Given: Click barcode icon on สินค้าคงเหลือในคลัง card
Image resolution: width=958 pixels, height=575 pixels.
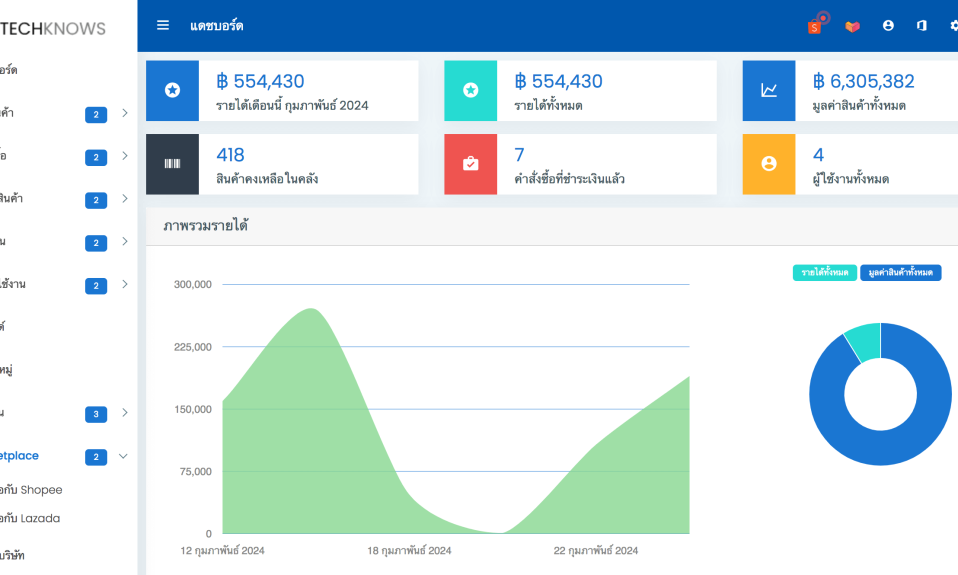Looking at the screenshot, I should pyautogui.click(x=172, y=164).
